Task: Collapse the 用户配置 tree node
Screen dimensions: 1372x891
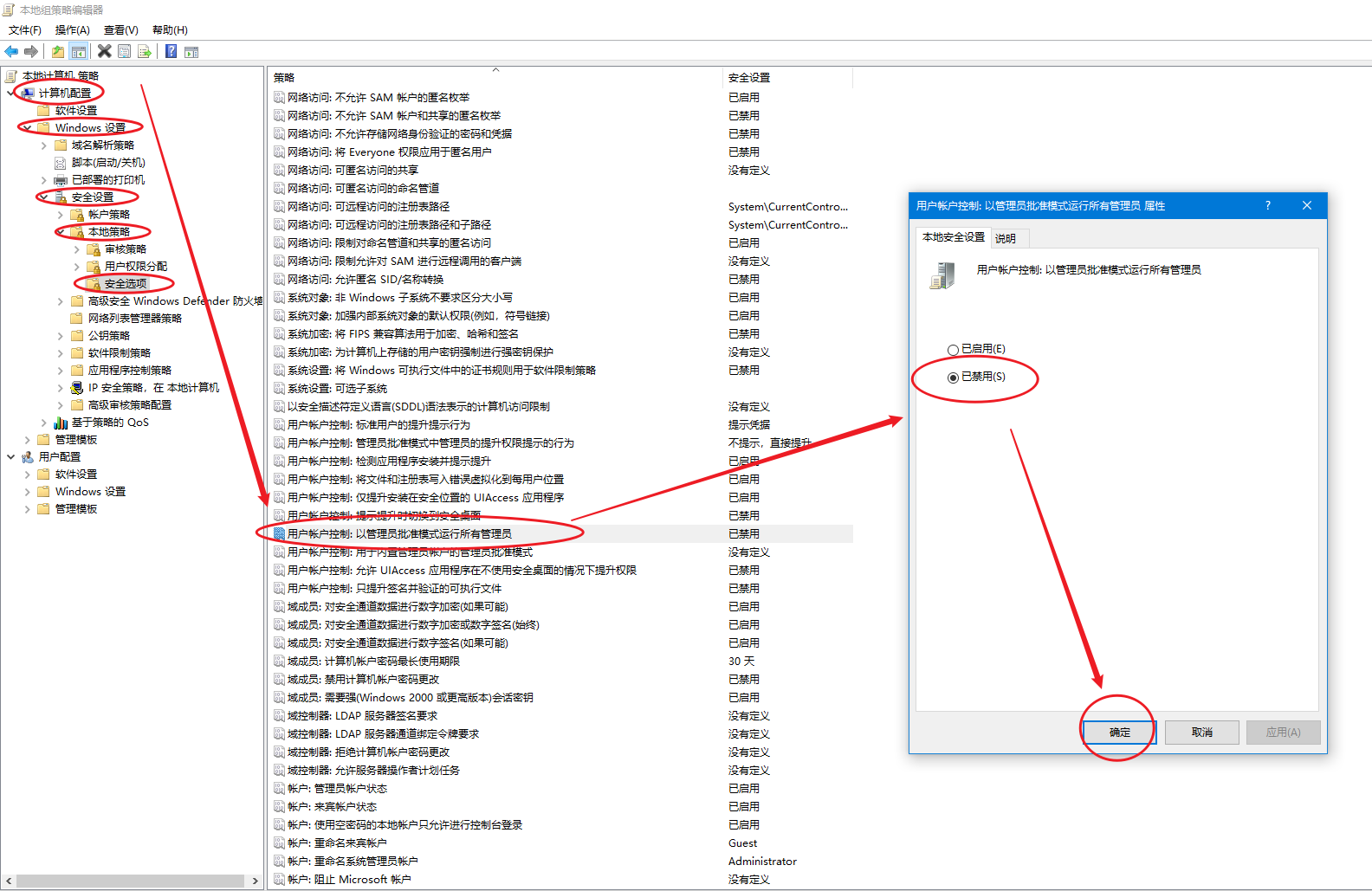Action: (x=11, y=457)
